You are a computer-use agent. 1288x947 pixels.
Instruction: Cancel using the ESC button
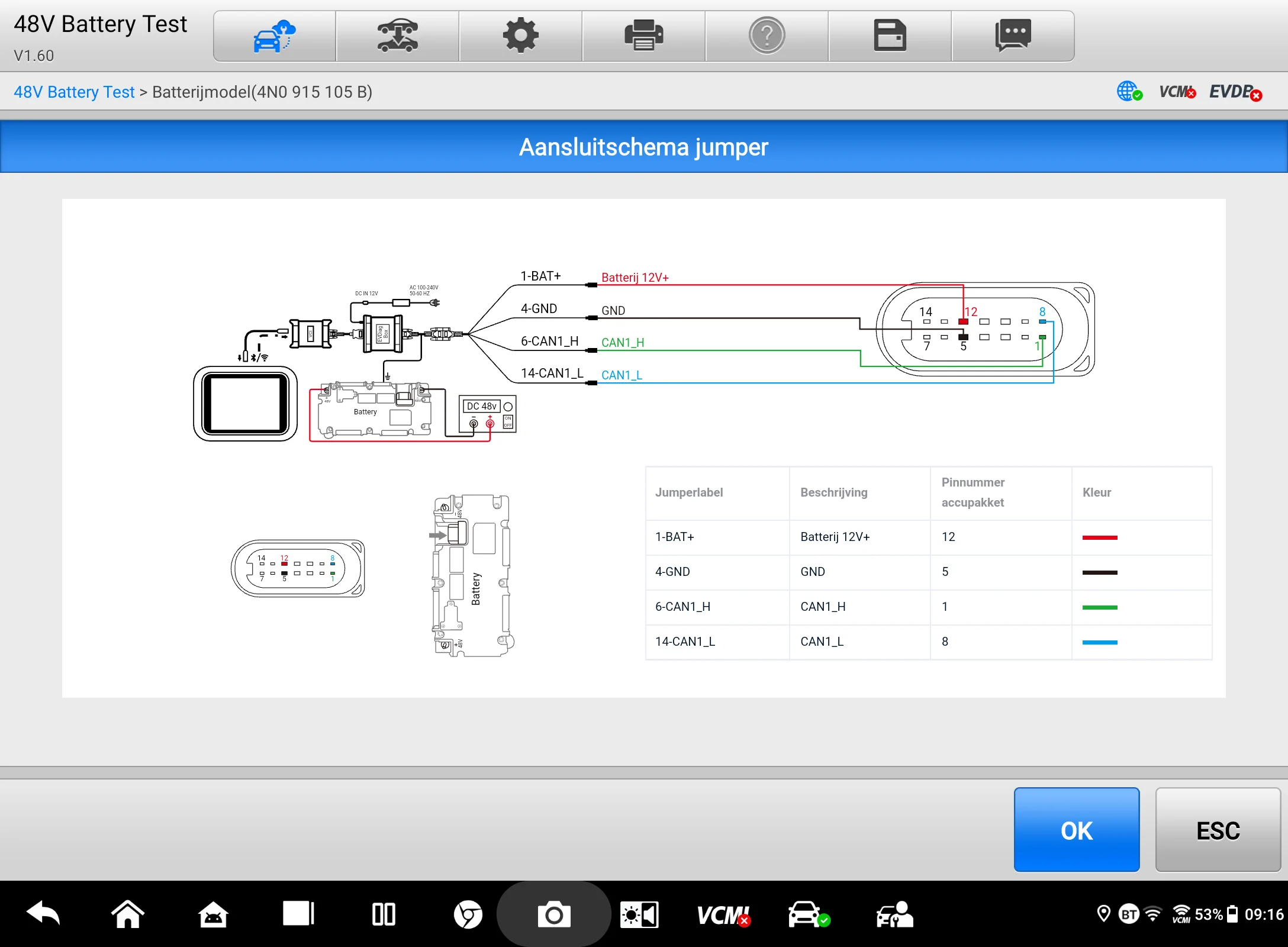click(x=1218, y=830)
